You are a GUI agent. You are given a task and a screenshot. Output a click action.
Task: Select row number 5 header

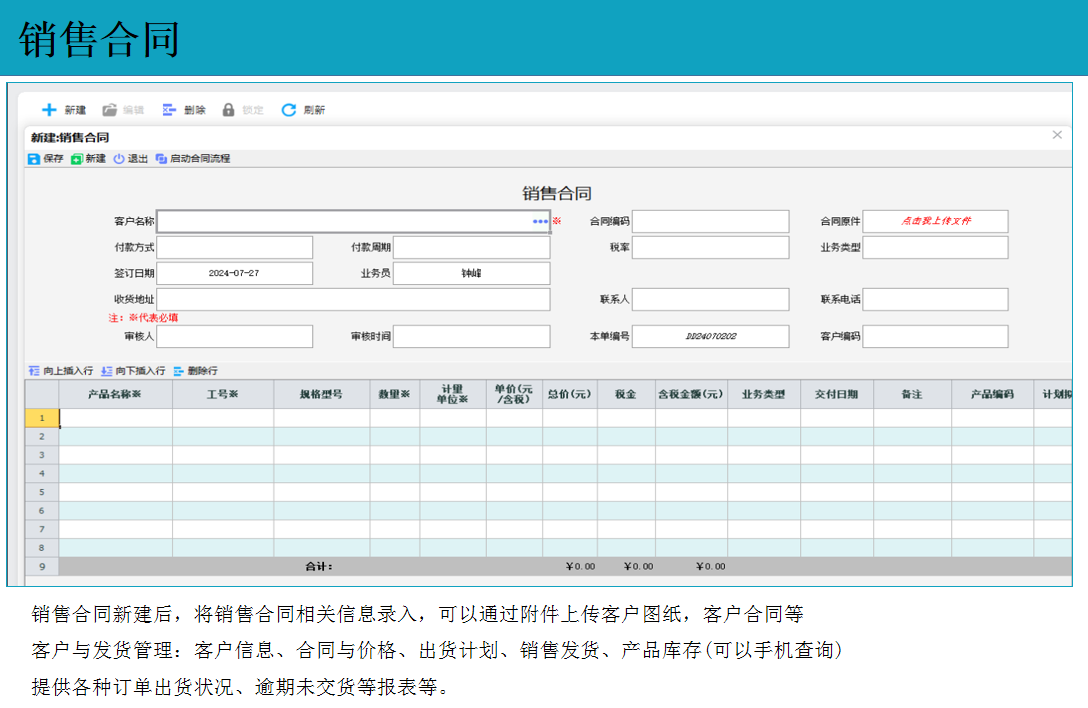tap(42, 492)
